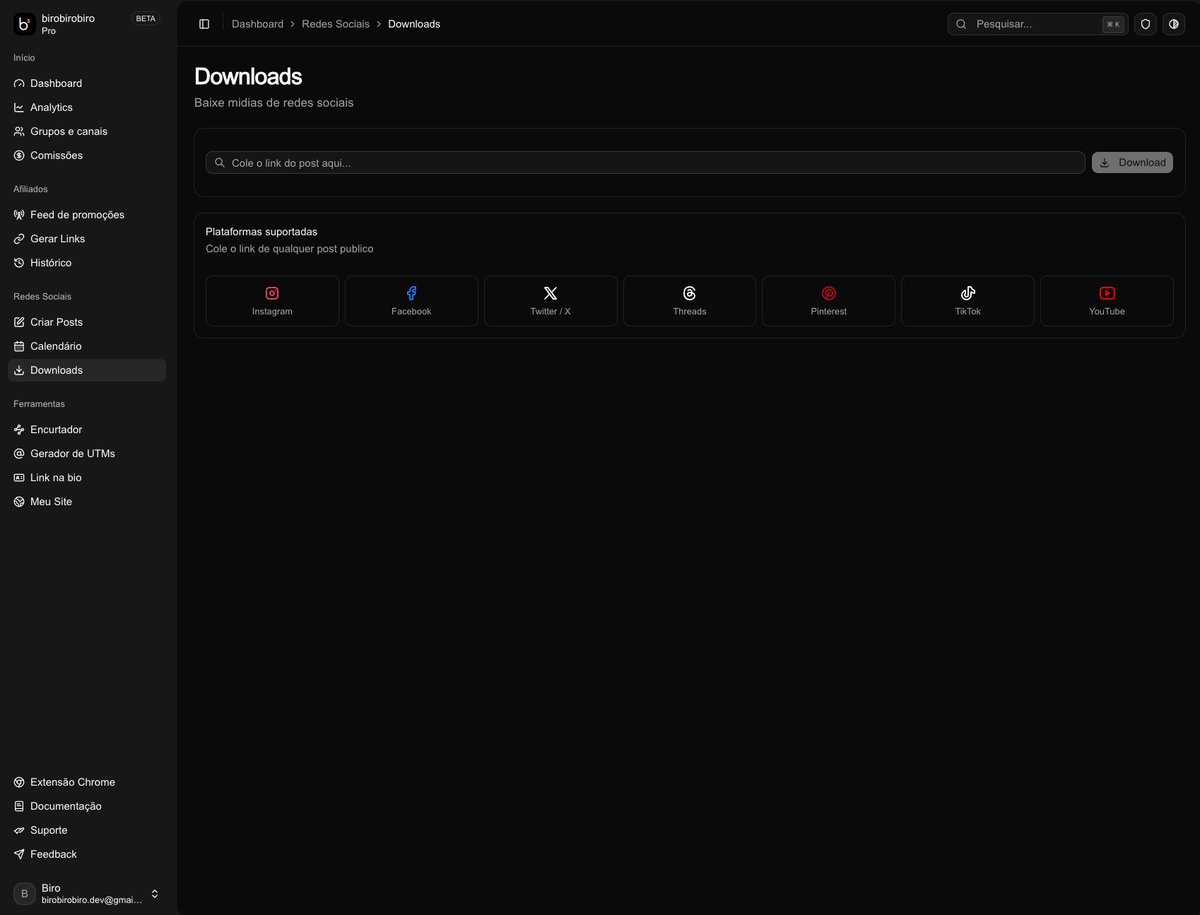Click the Download button
The height and width of the screenshot is (915, 1200).
click(1132, 162)
